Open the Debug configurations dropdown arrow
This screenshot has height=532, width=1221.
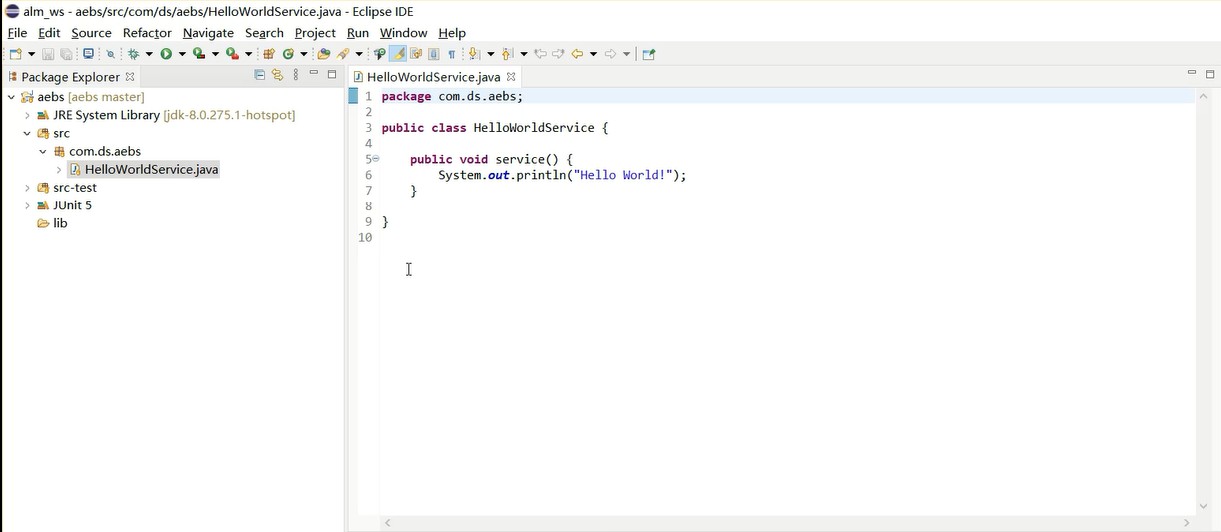149,54
